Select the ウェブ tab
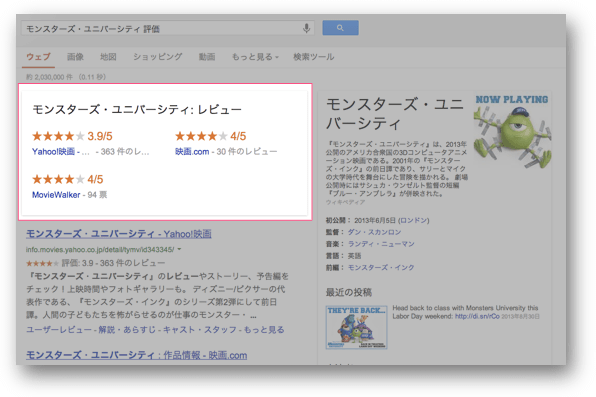Screen dimensions: 596x397 pyautogui.click(x=38, y=57)
